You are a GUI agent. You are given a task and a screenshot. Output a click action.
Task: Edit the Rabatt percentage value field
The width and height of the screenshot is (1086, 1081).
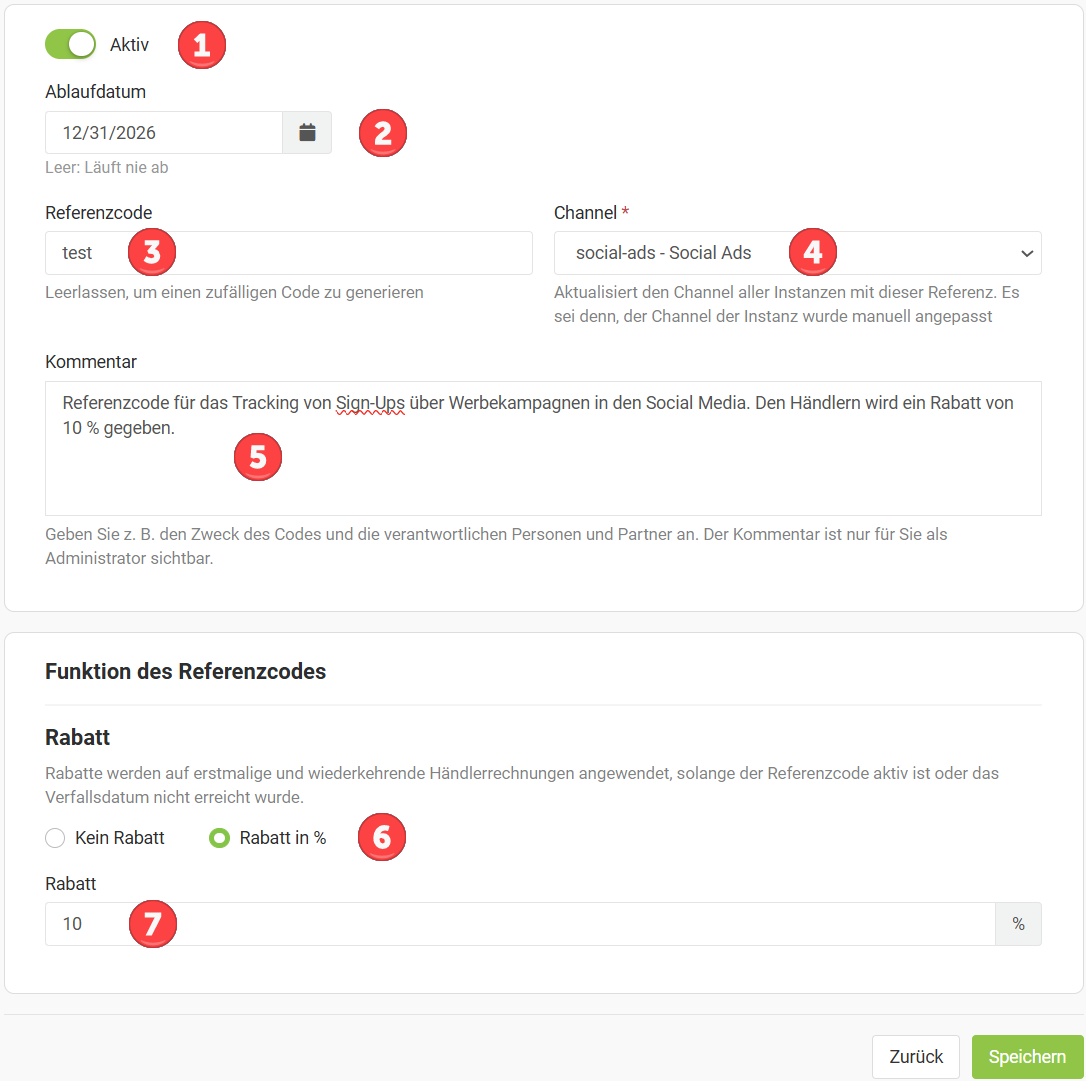point(520,924)
